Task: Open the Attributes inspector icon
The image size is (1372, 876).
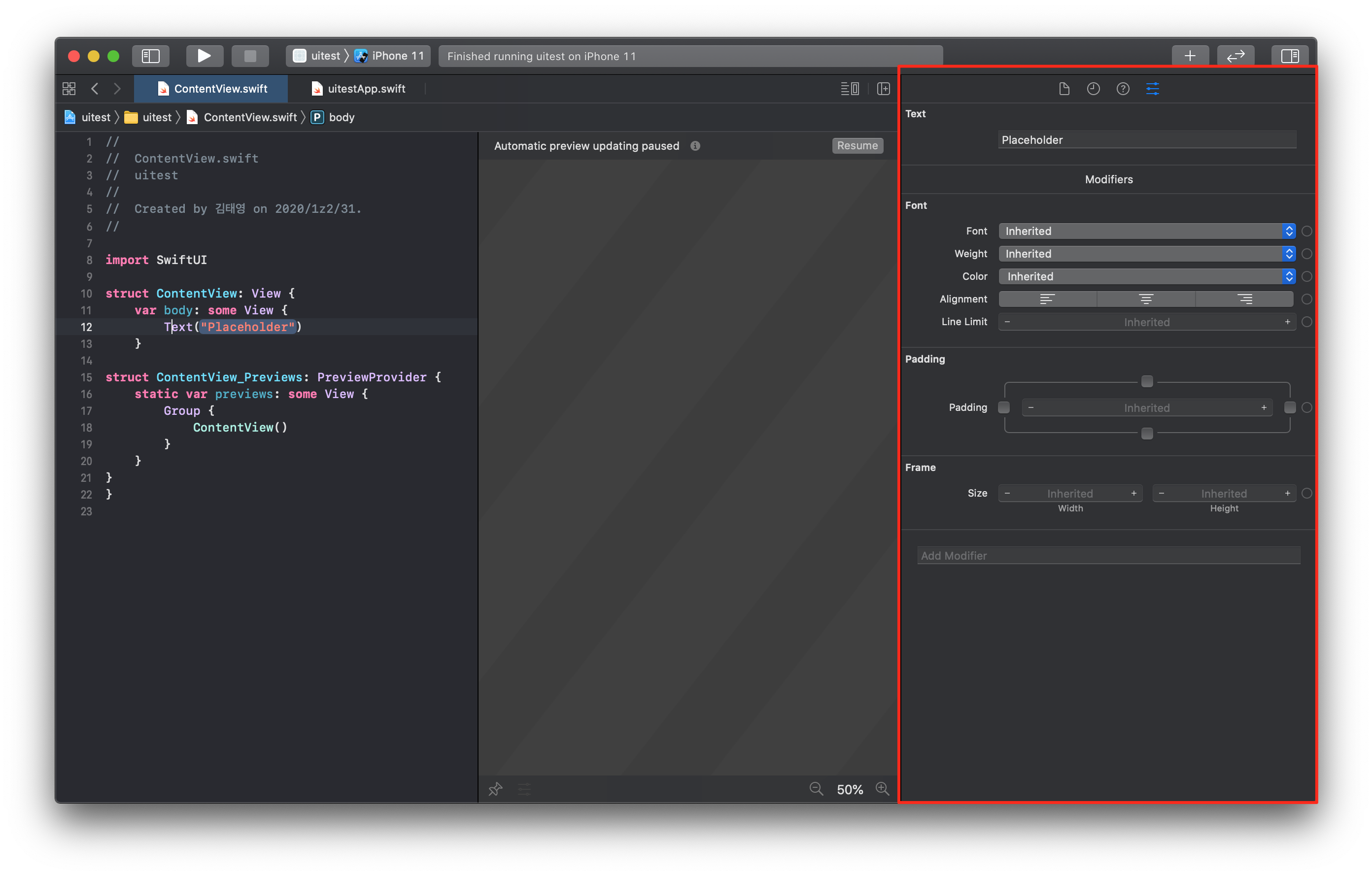Action: tap(1152, 89)
